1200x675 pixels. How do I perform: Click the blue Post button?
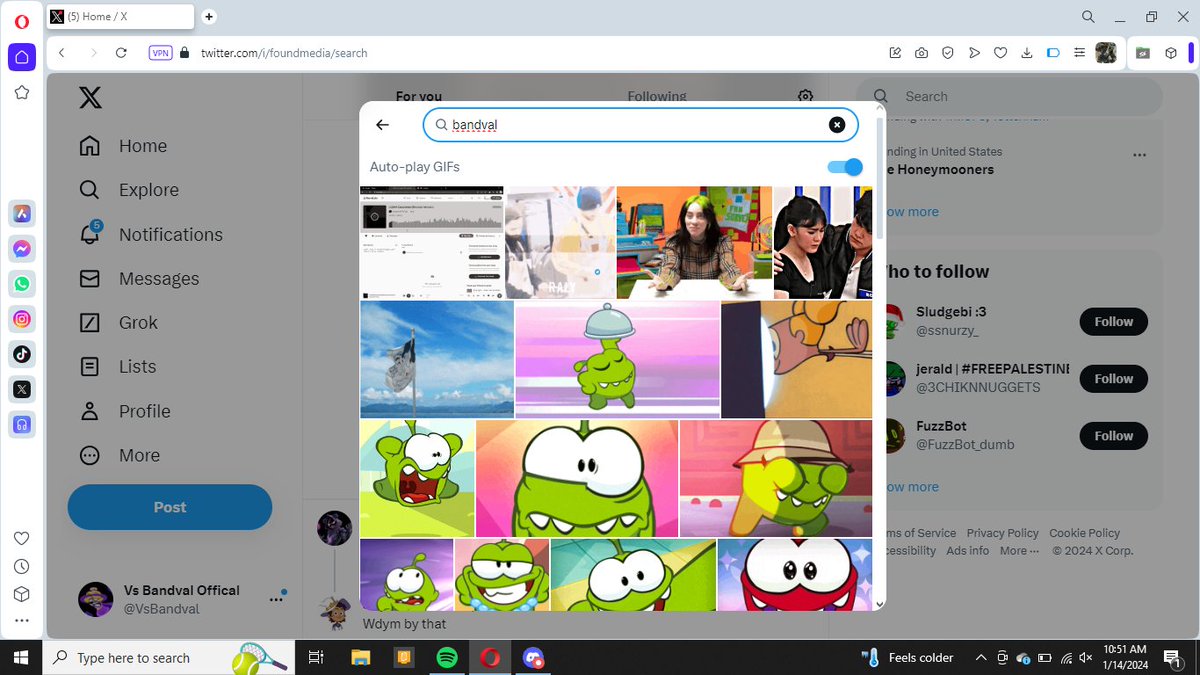click(x=170, y=507)
